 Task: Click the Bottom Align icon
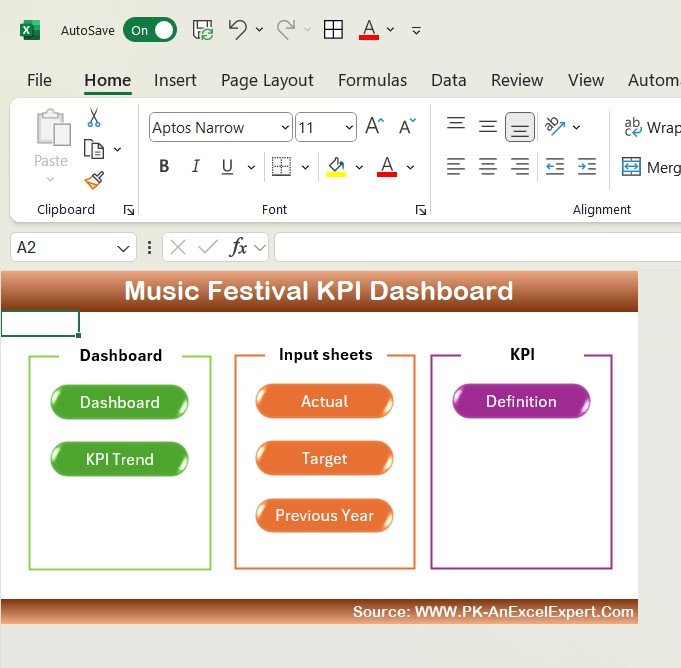point(520,127)
